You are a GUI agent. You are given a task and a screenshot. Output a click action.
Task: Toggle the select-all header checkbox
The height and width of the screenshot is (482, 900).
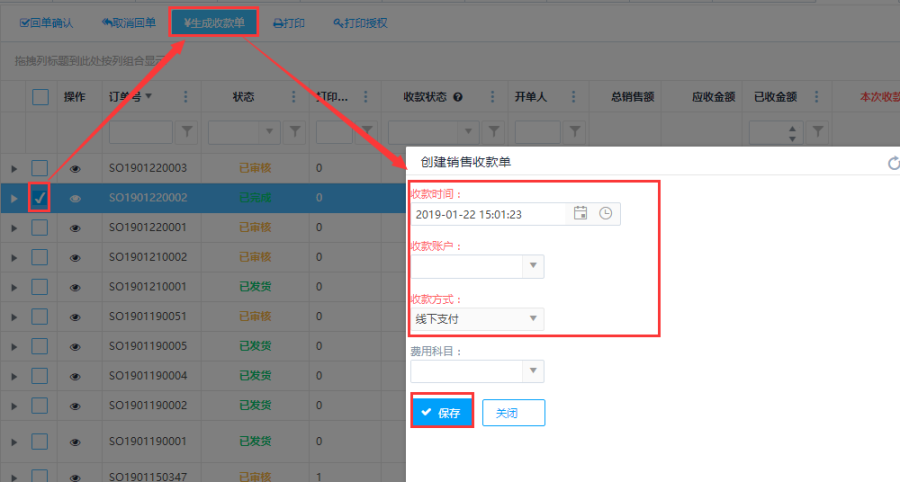40,97
